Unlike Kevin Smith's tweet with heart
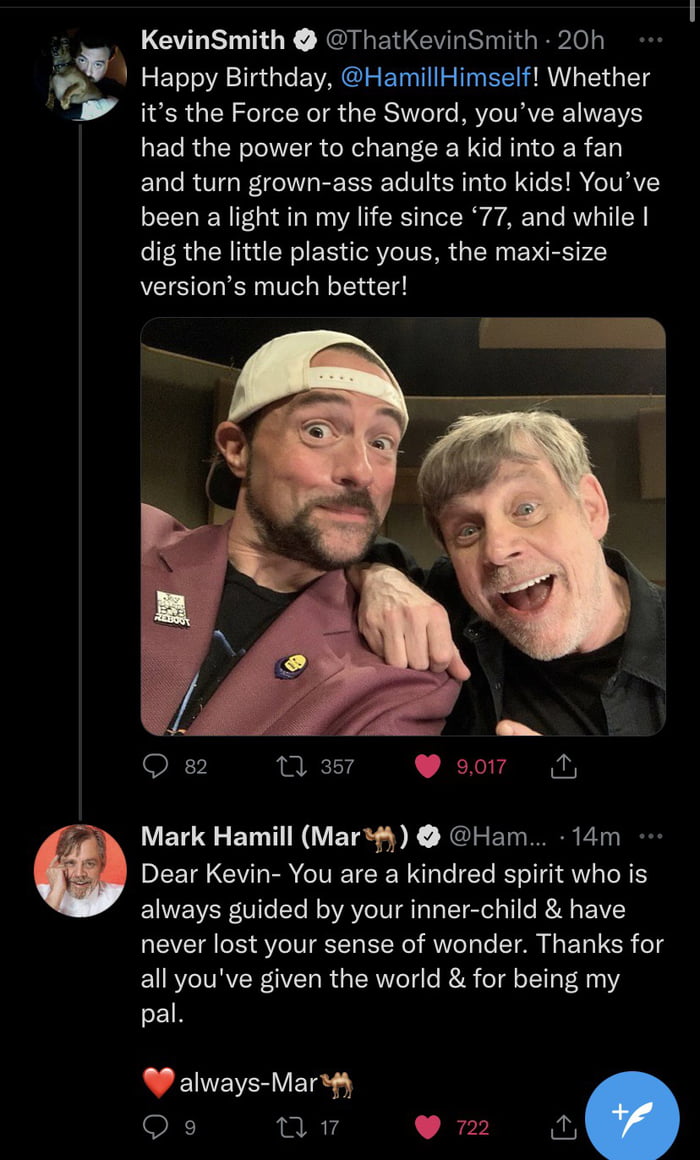The height and width of the screenshot is (1160, 700). tap(428, 766)
